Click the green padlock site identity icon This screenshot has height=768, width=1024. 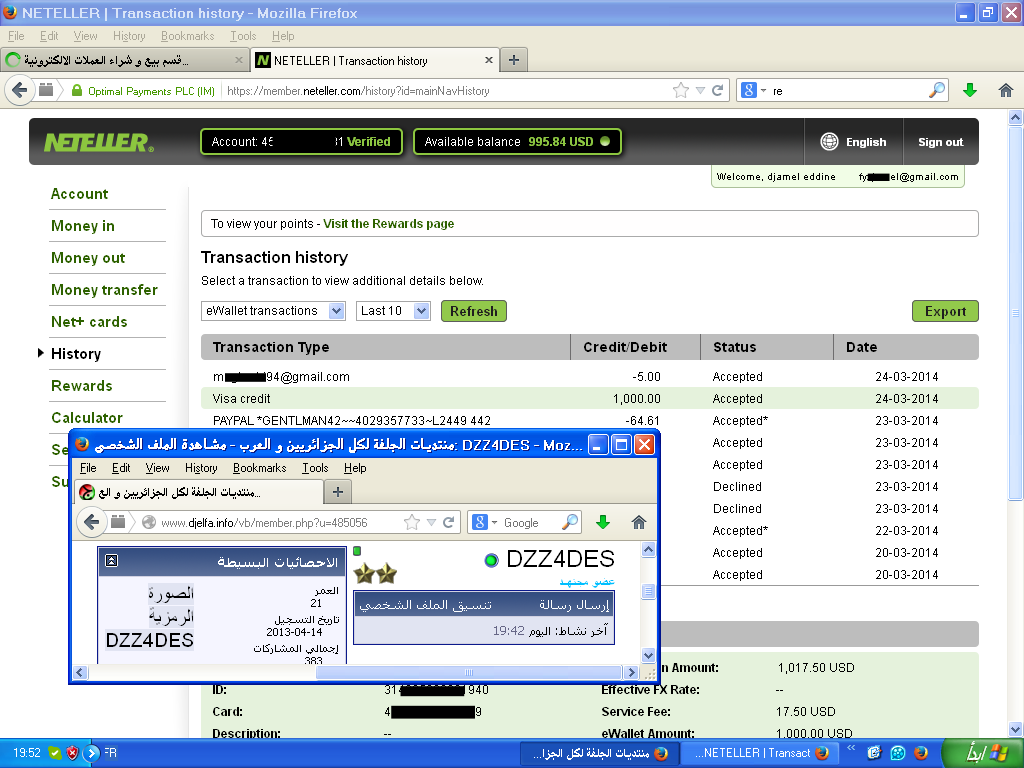pyautogui.click(x=76, y=90)
